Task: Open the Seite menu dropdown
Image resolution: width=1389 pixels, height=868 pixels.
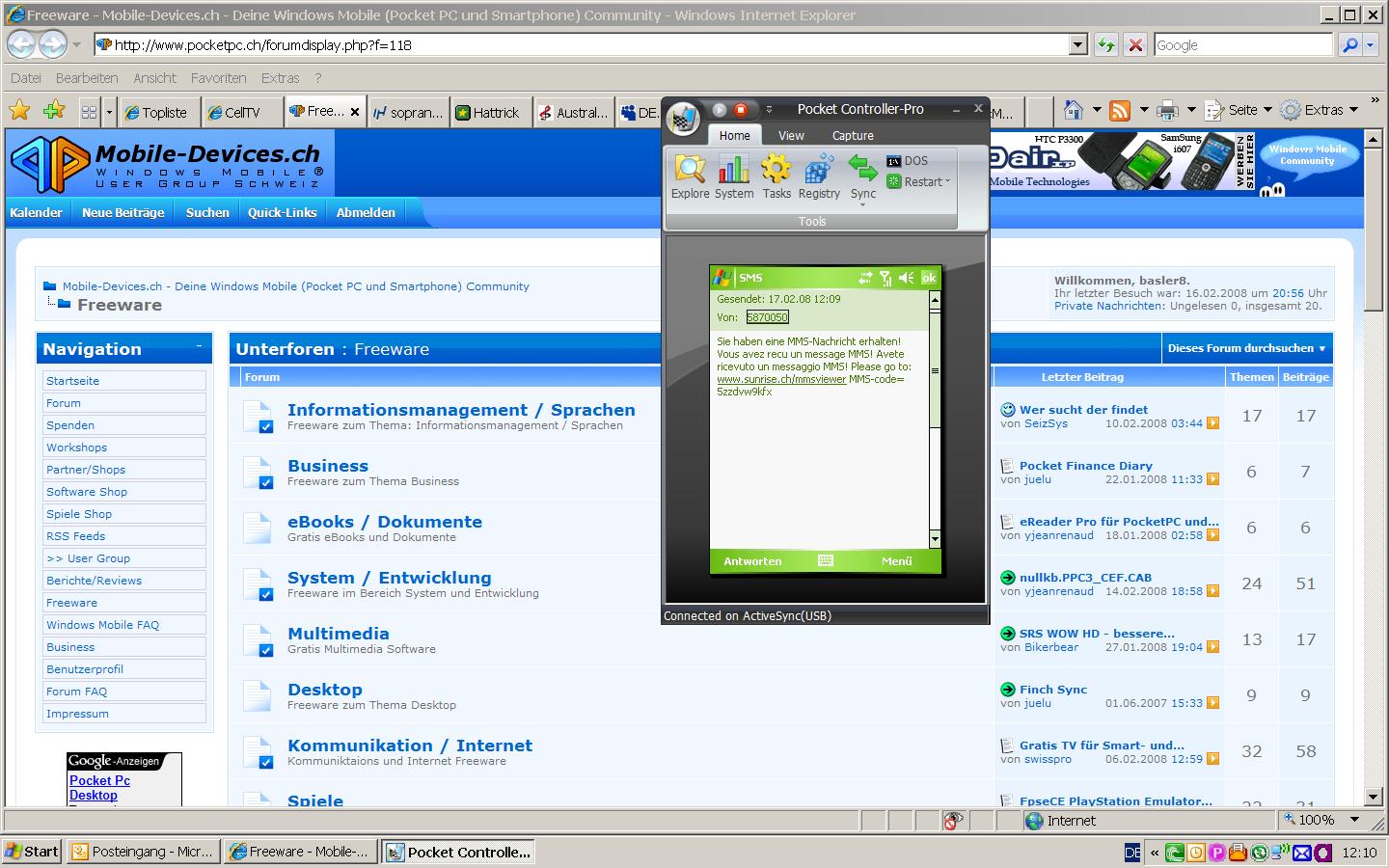Action: 1239,110
